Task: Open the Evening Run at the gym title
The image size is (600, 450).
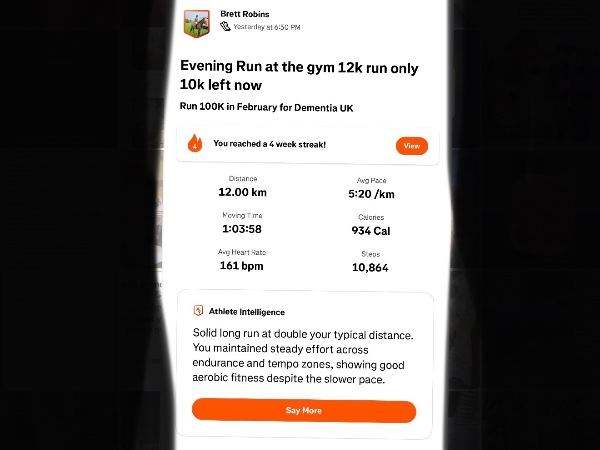Action: pos(299,75)
